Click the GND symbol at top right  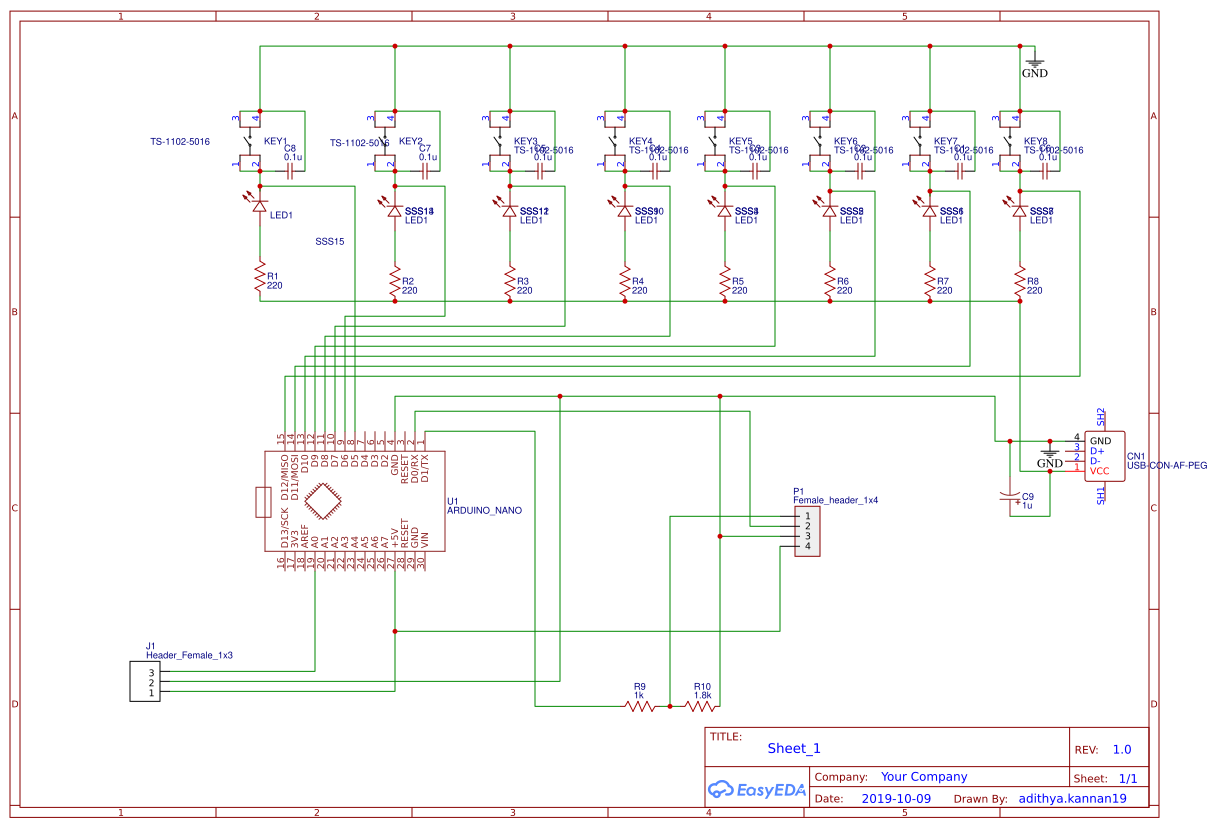1035,62
